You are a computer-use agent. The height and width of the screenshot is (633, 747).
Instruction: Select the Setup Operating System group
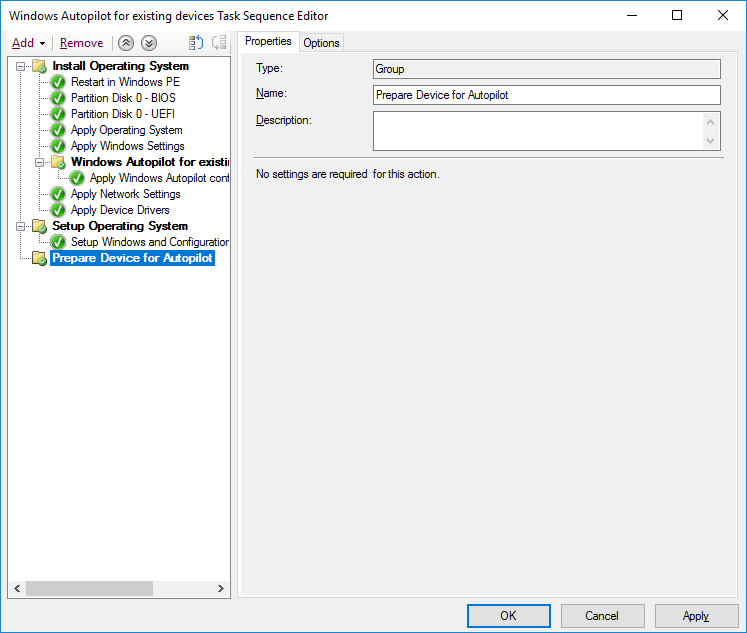[120, 226]
